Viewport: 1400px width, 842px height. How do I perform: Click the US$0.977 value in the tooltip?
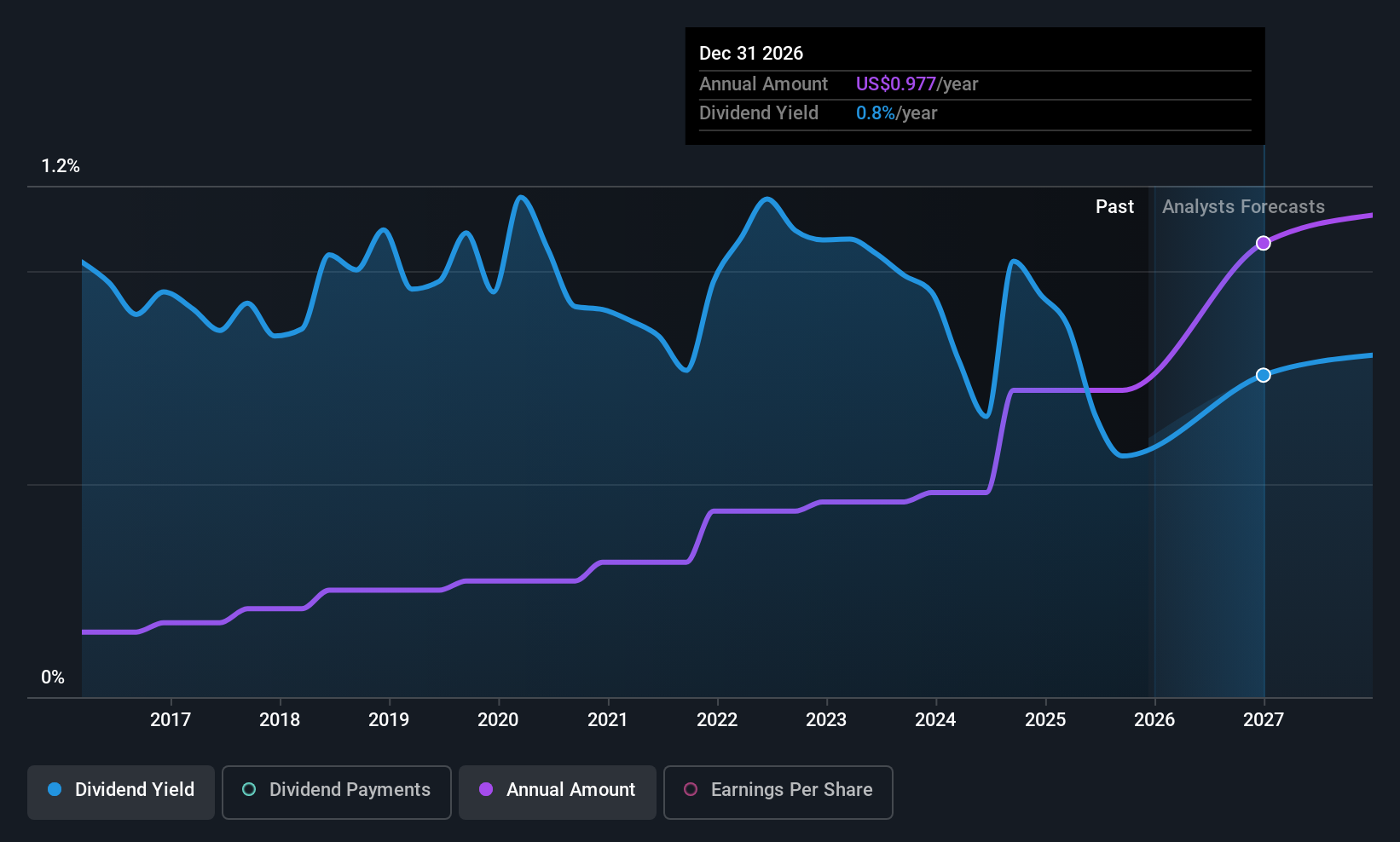[x=895, y=84]
